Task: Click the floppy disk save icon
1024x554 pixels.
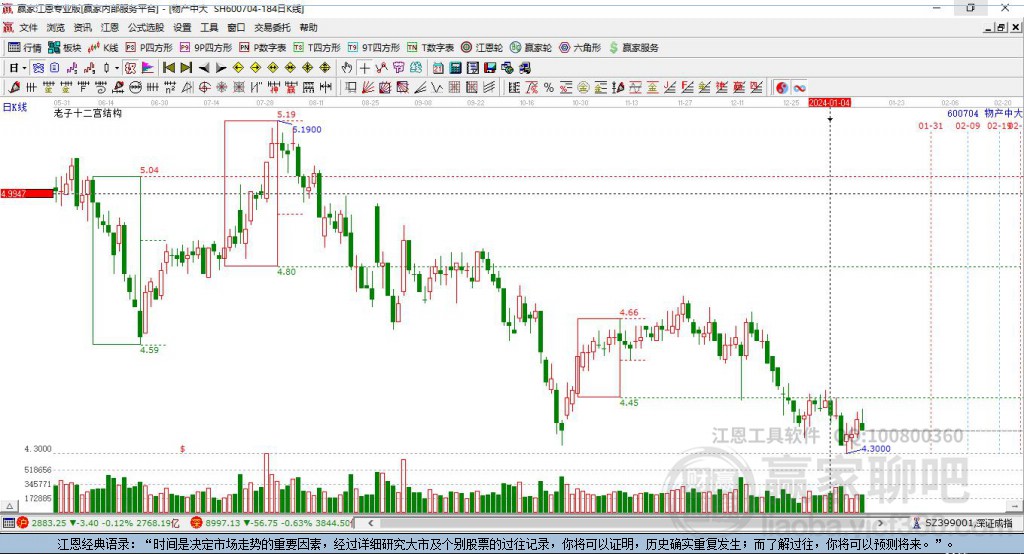Action: tap(490, 68)
